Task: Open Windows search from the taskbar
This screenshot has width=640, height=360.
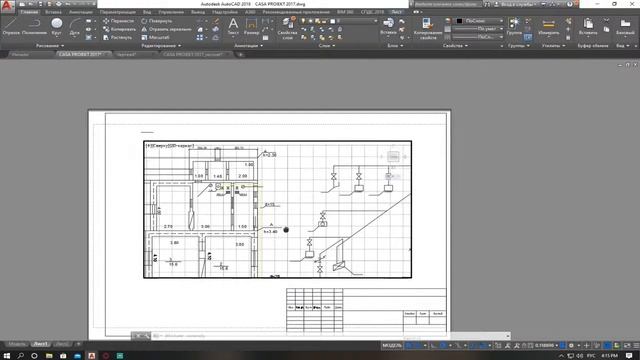Action: [20, 356]
